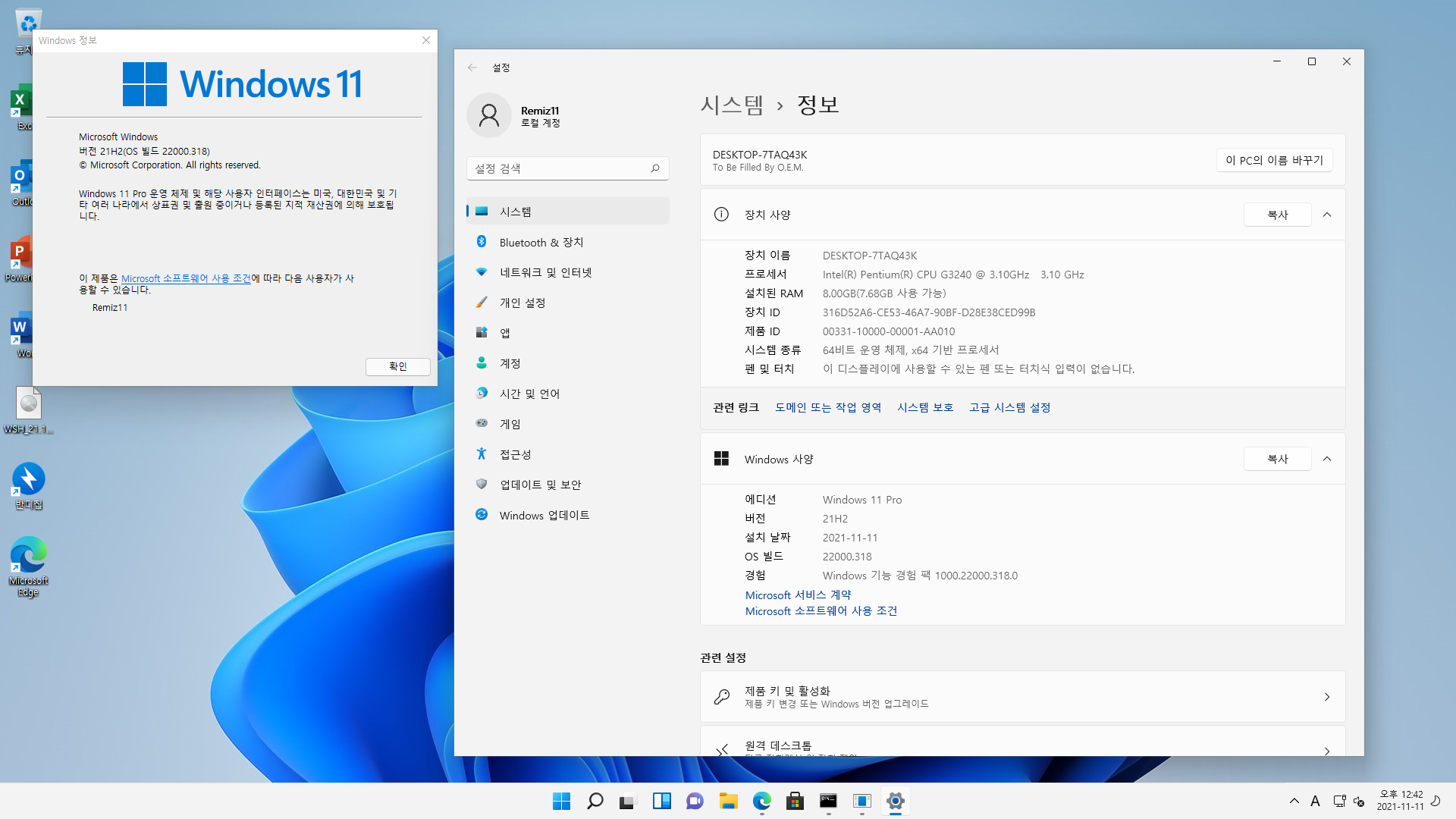Open Microsoft Edge from taskbar

click(x=761, y=801)
